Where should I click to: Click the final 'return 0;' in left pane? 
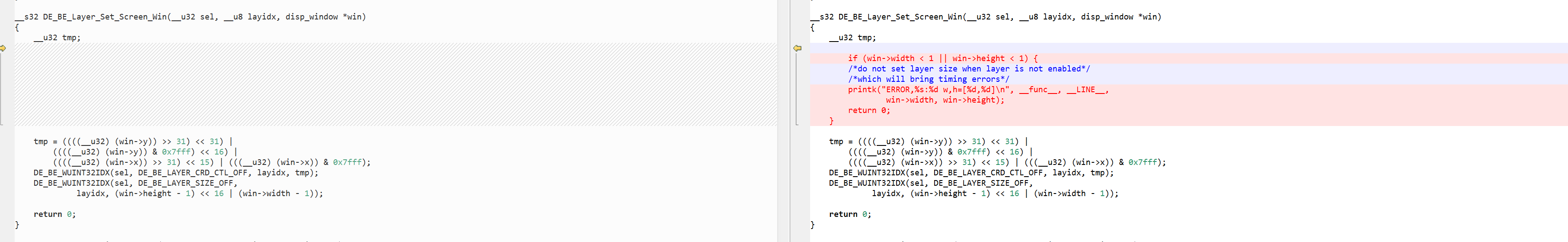pos(55,214)
